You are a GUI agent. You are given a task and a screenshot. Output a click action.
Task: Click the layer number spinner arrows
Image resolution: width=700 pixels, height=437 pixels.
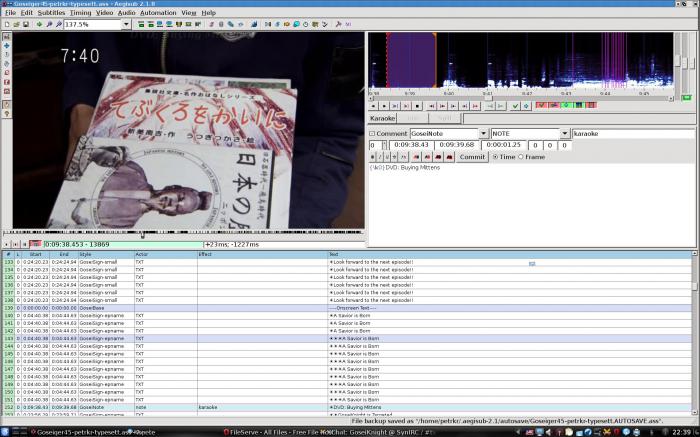[x=384, y=146]
